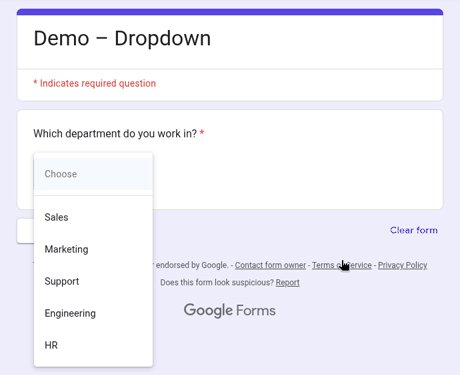Select the Choose placeholder option

pyautogui.click(x=93, y=174)
